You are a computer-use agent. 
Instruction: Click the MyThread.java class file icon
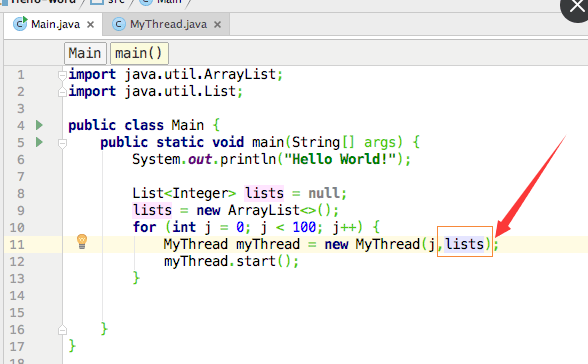tap(119, 24)
